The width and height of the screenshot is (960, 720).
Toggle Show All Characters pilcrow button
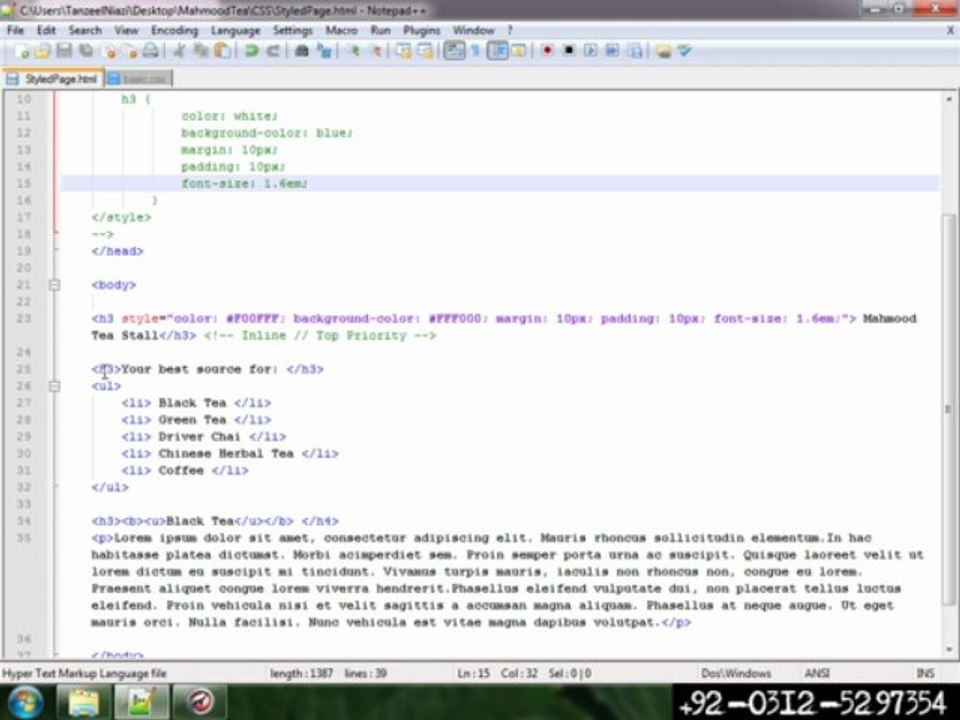pyautogui.click(x=475, y=51)
